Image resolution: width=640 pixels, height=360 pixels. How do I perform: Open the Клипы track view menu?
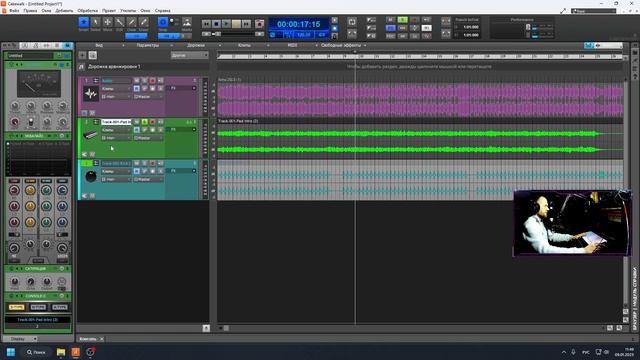244,45
